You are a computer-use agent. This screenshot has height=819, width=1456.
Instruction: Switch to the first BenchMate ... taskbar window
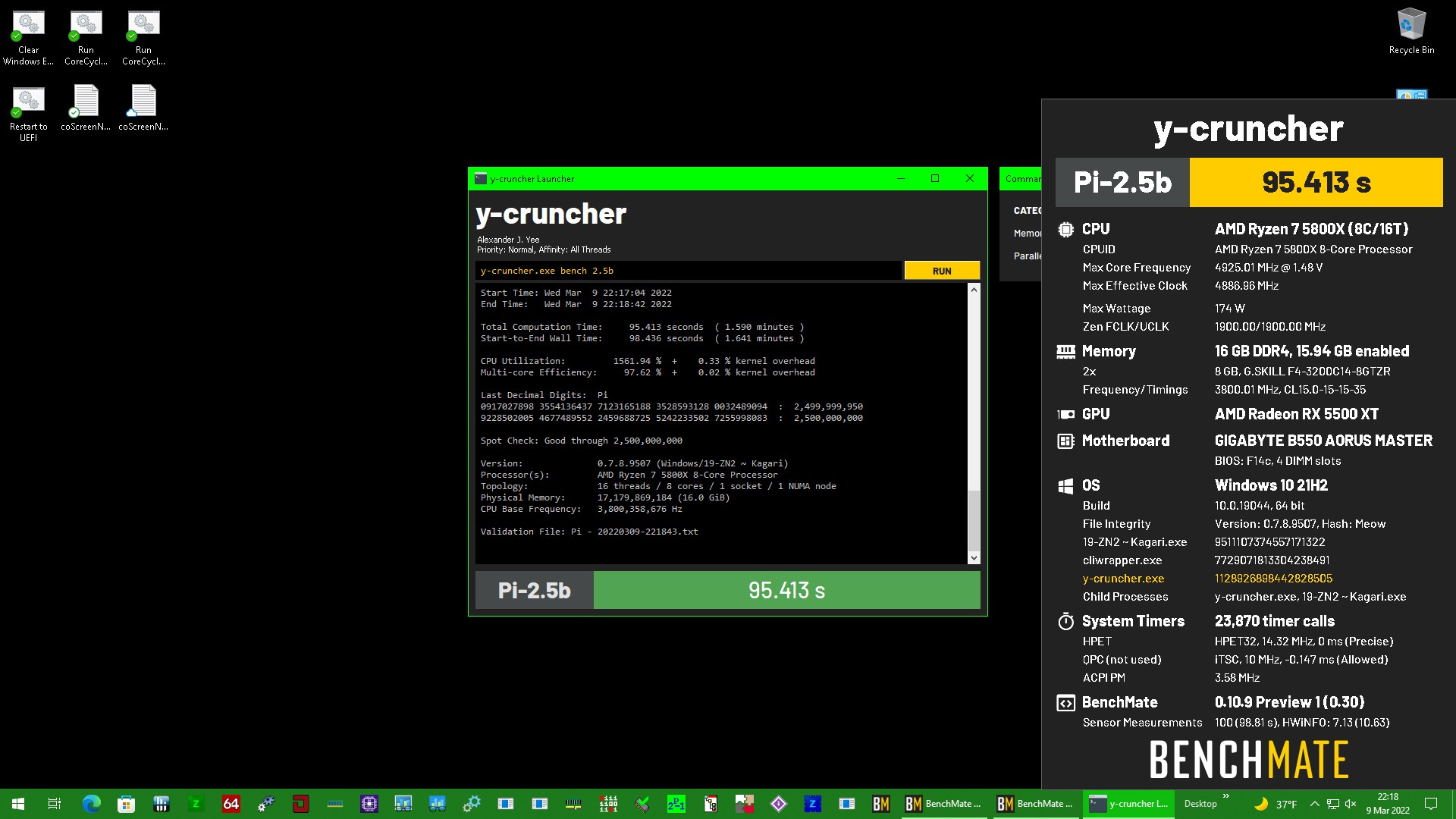tap(944, 804)
